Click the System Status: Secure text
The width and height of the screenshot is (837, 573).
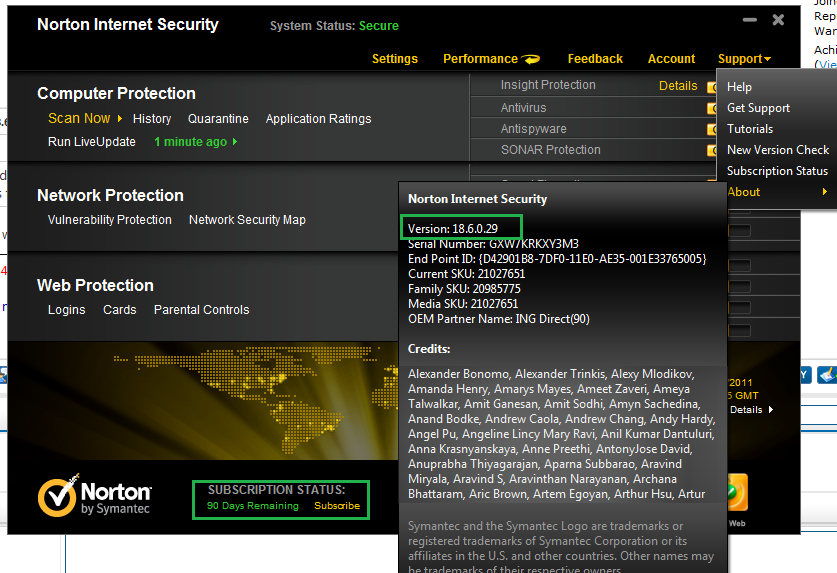334,26
